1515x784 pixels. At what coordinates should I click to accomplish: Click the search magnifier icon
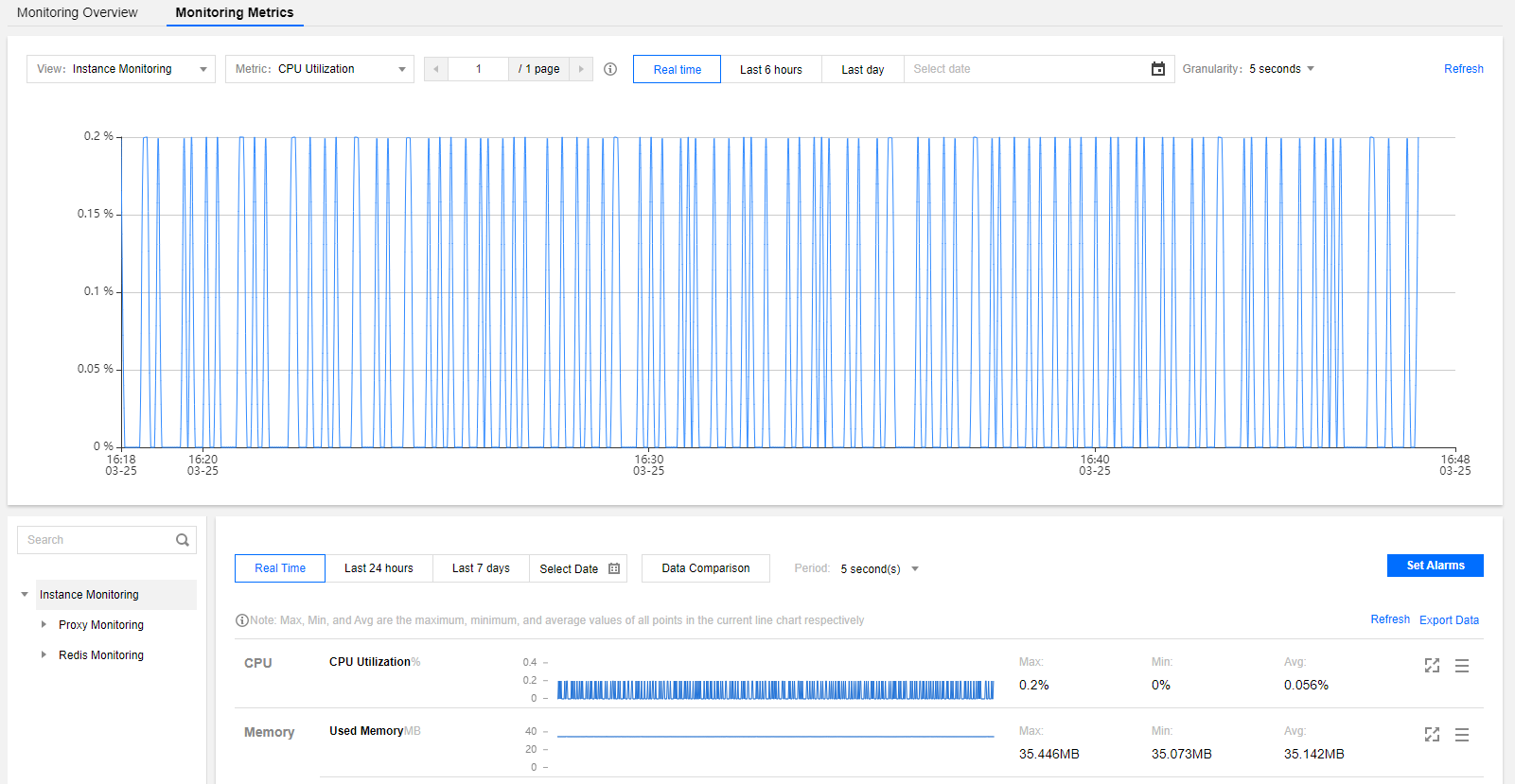(183, 540)
